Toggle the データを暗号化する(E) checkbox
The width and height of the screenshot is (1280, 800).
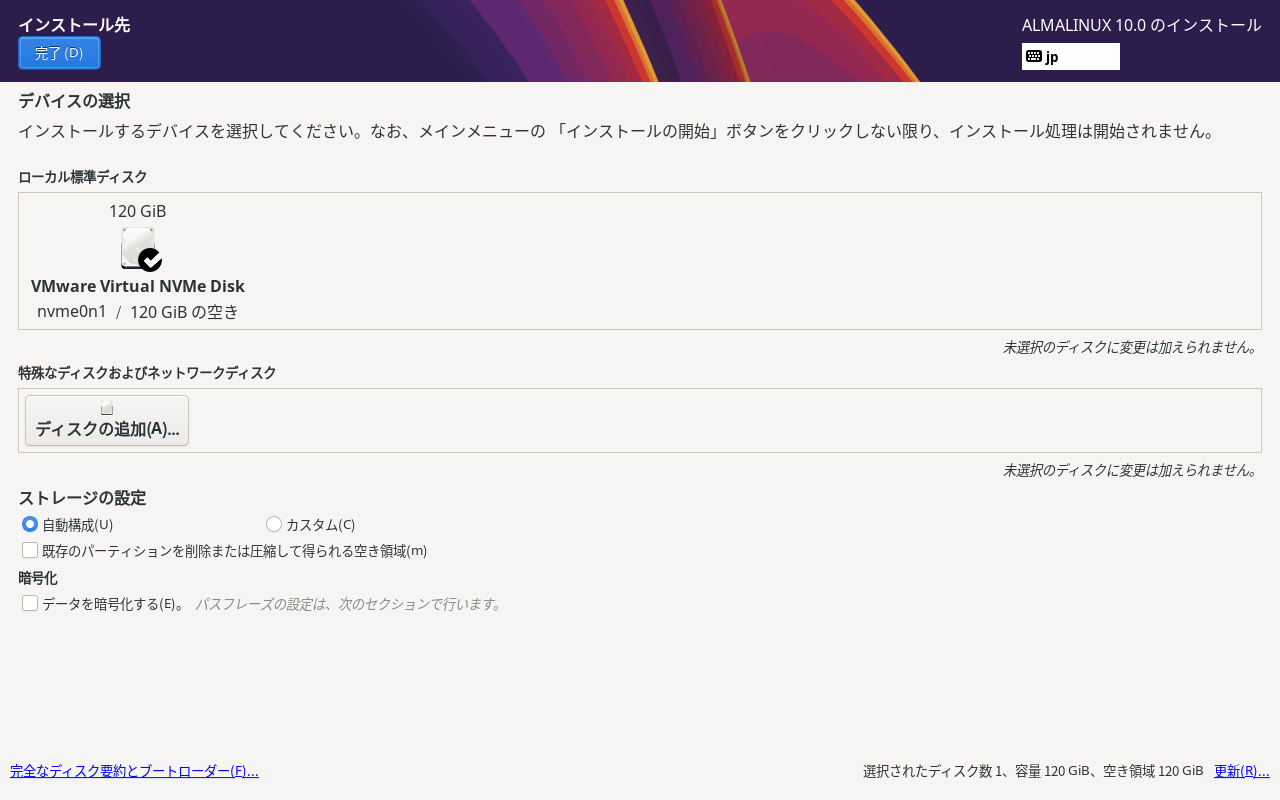pyautogui.click(x=30, y=603)
